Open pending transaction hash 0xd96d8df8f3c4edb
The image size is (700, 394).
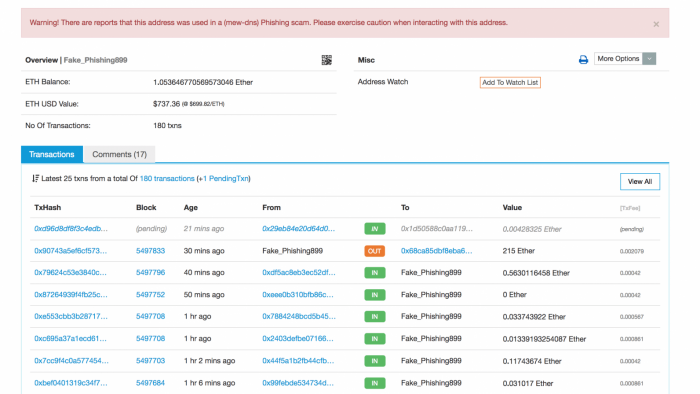[71, 228]
